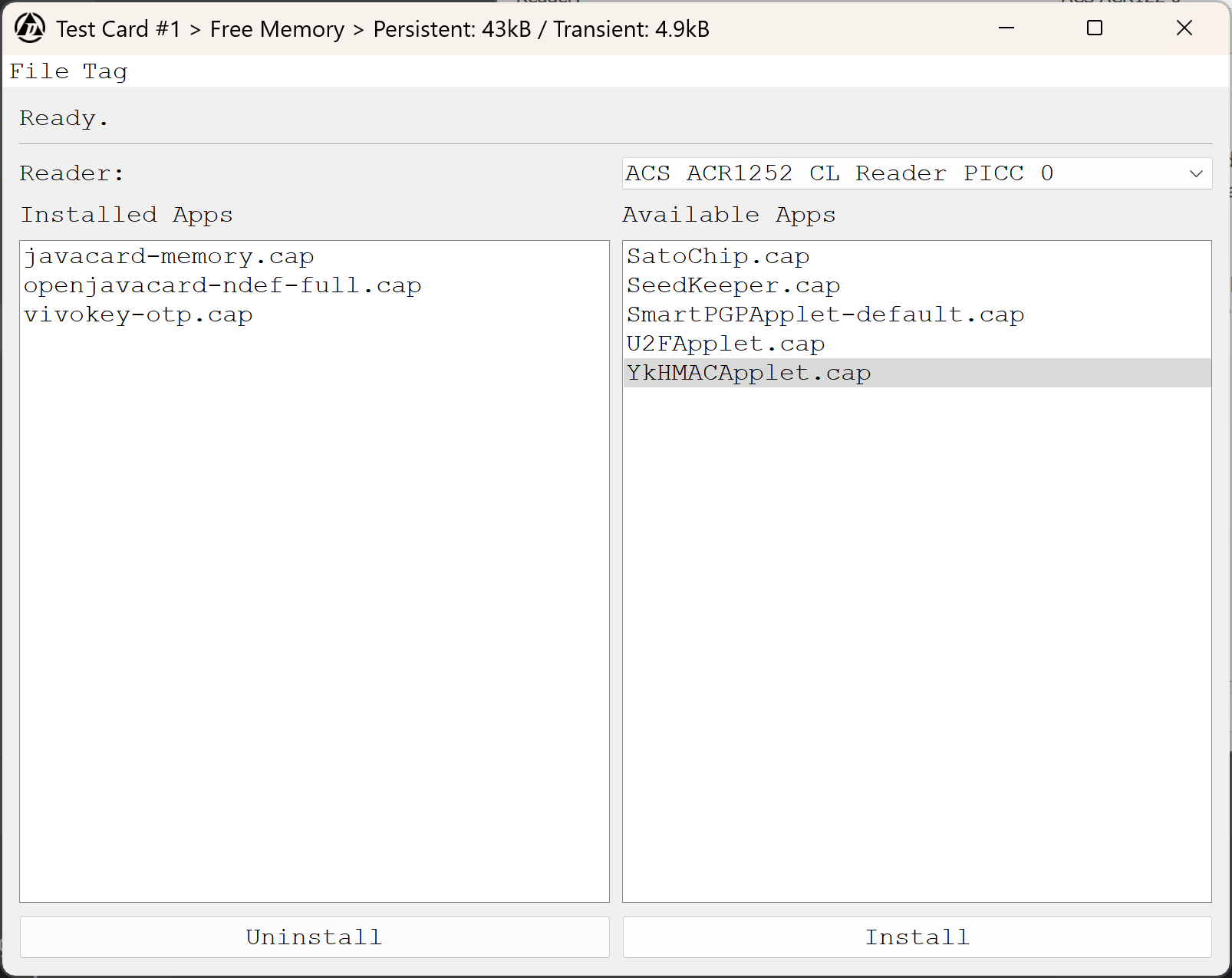Viewport: 1232px width, 978px height.
Task: Minimize the Test Card window
Action: click(1006, 28)
